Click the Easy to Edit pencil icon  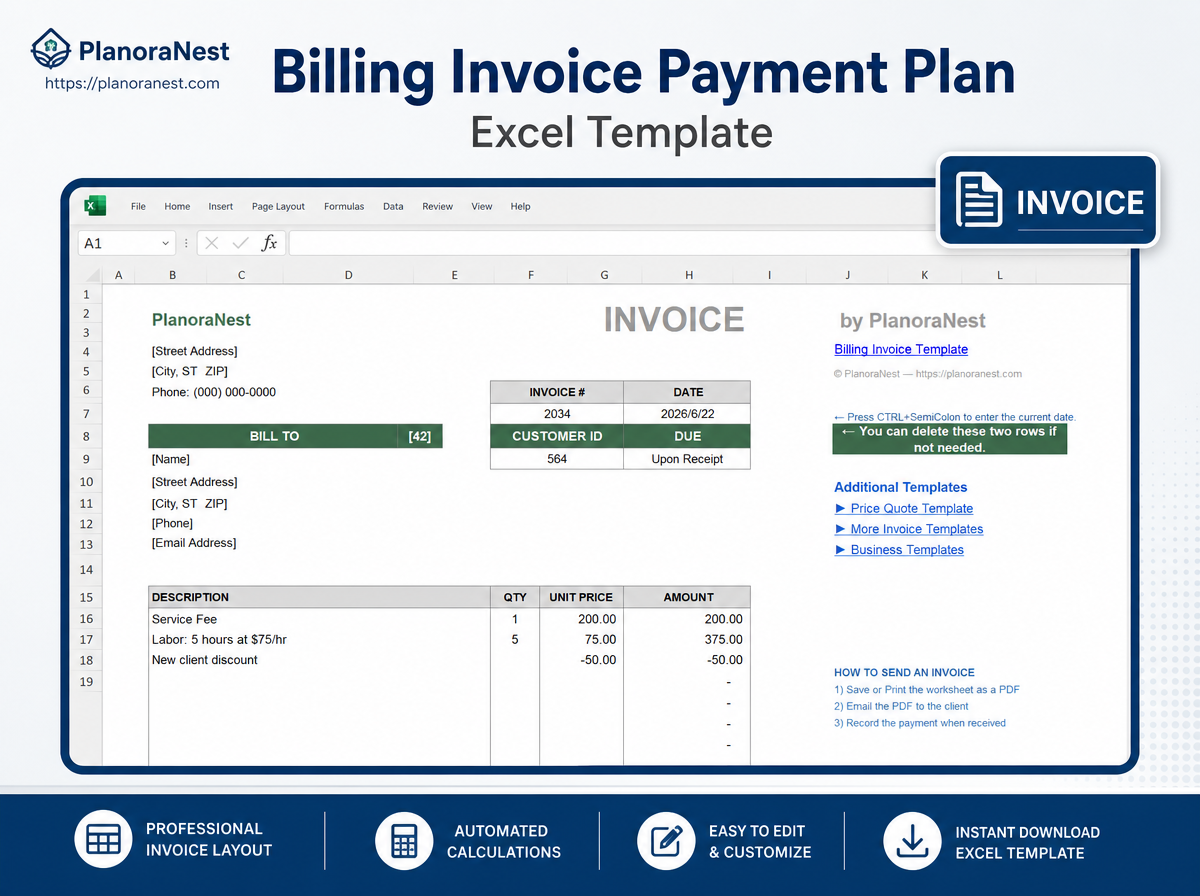(x=665, y=840)
